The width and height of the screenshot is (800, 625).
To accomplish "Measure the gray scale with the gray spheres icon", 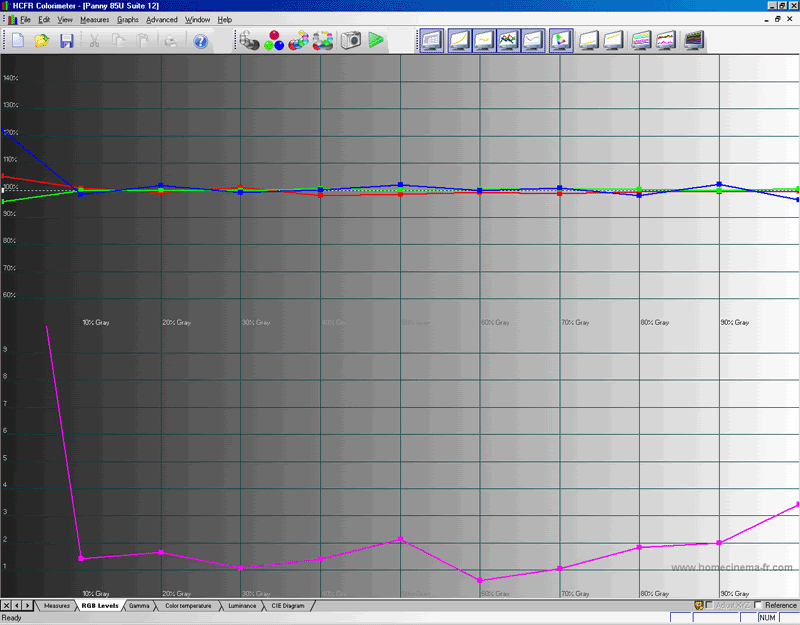I will tap(249, 40).
